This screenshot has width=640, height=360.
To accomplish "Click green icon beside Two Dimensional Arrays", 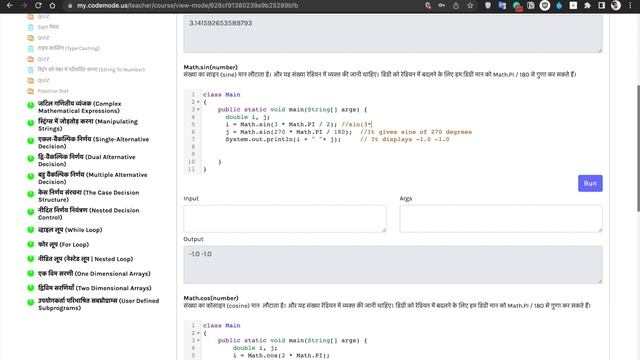I will [x=31, y=288].
